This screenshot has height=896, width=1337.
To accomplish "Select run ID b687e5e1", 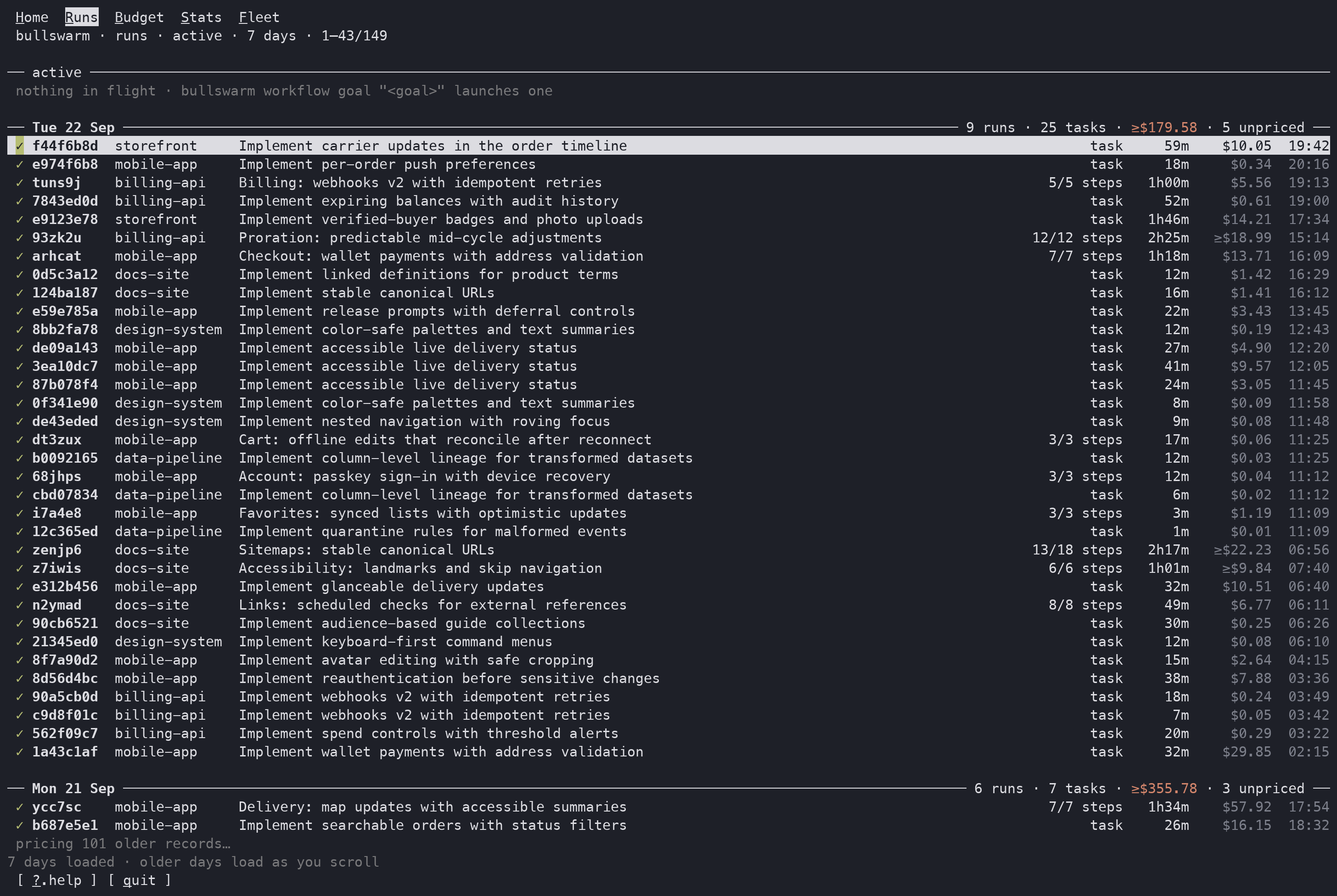I will point(65,825).
